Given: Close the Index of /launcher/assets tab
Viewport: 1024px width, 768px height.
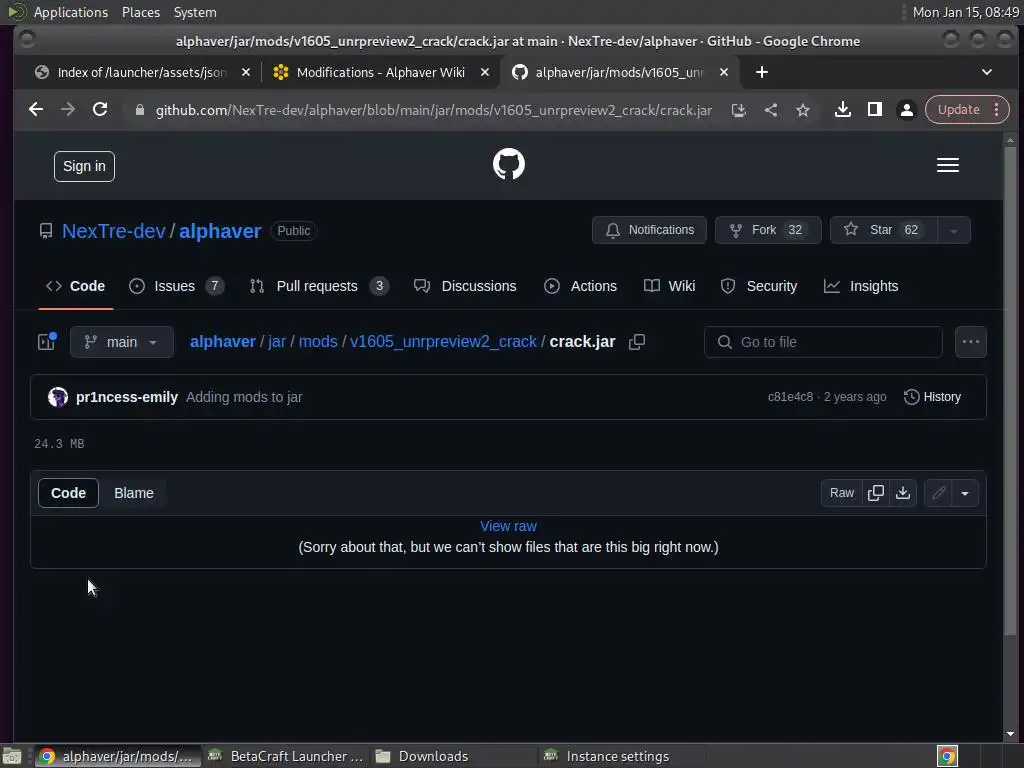Looking at the screenshot, I should coord(246,72).
